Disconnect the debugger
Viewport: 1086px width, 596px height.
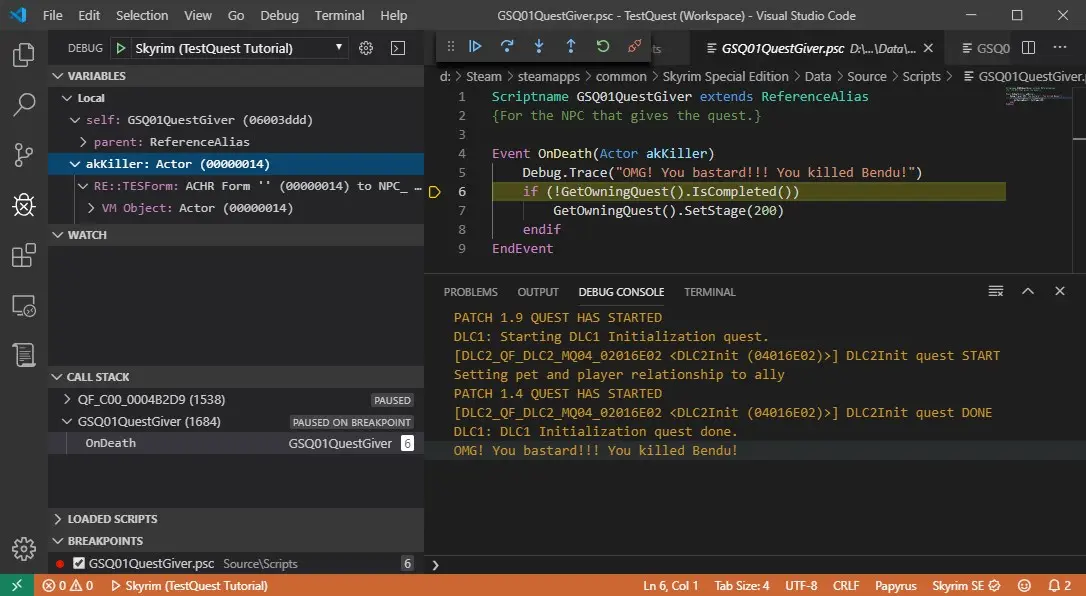click(634, 46)
